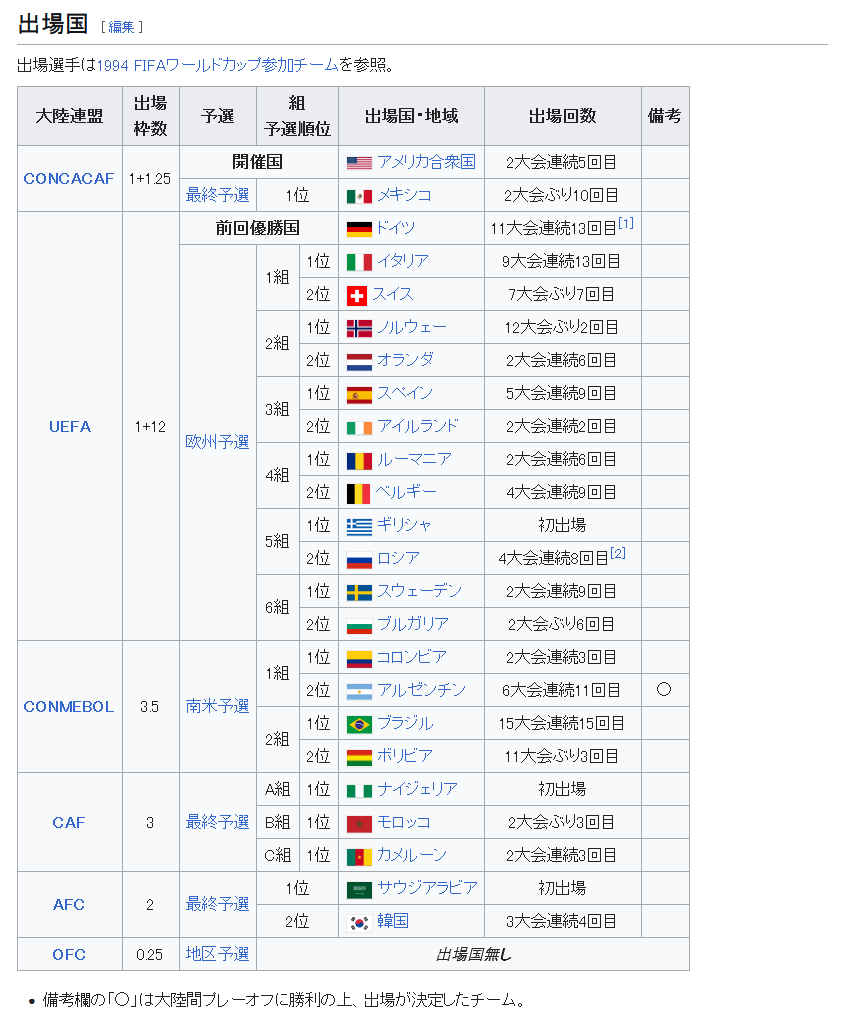
Task: Open 最終予選 link in AFC row
Action: click(x=217, y=904)
